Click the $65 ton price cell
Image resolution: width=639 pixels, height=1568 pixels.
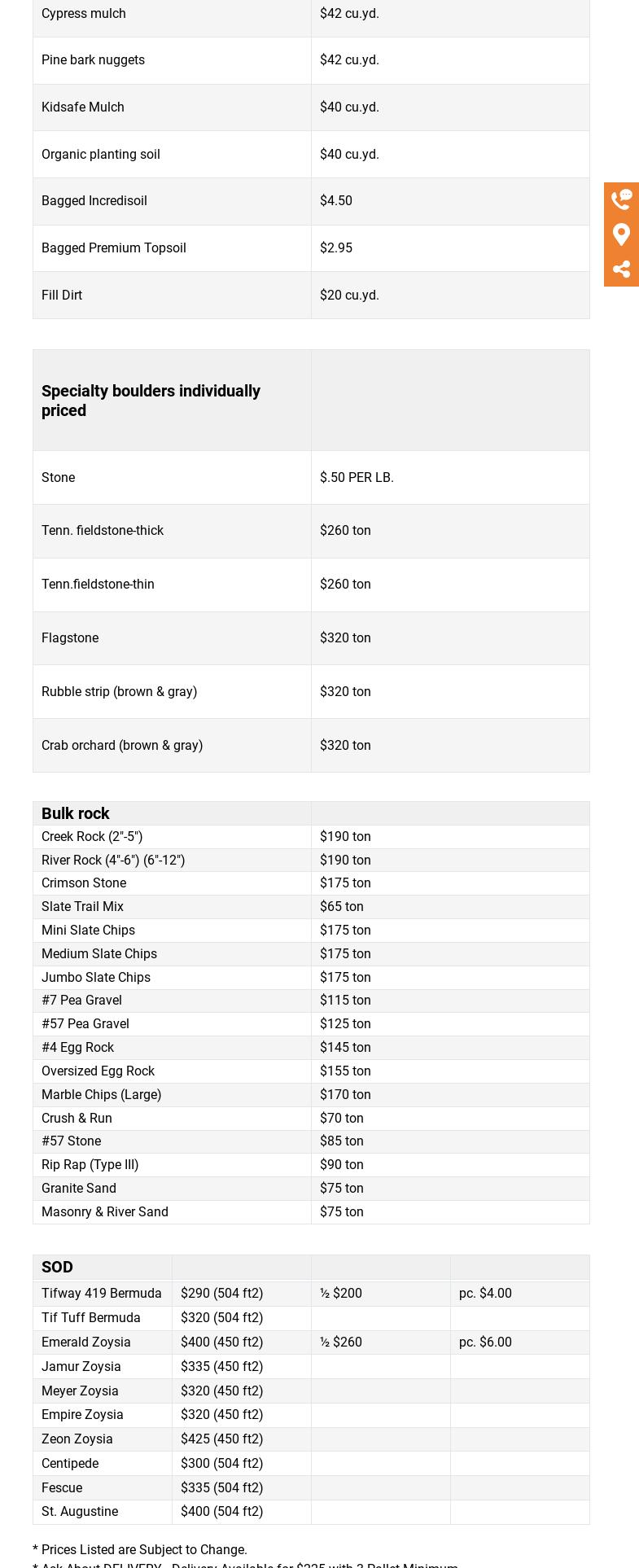(x=342, y=906)
